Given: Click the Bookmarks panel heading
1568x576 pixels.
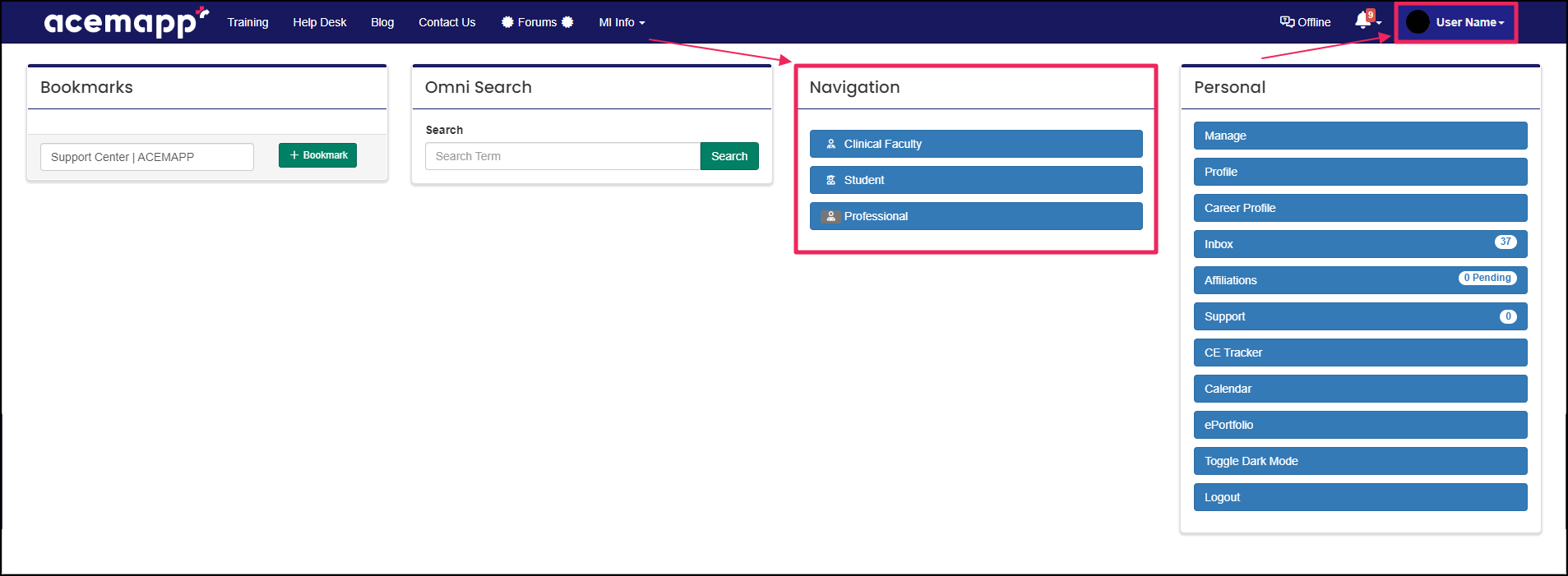Looking at the screenshot, I should click(86, 87).
